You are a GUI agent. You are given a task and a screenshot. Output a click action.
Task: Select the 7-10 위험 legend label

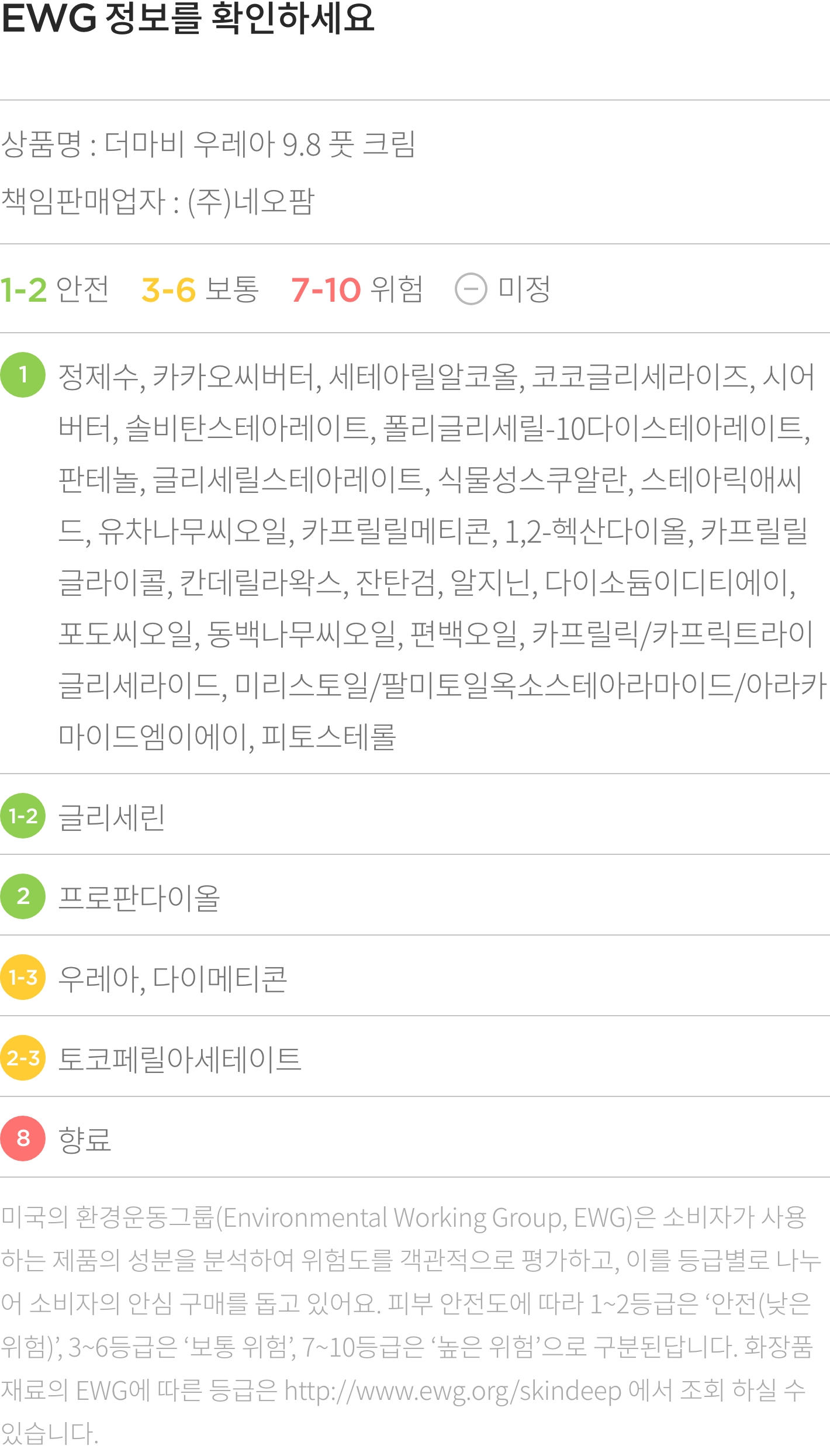click(357, 289)
